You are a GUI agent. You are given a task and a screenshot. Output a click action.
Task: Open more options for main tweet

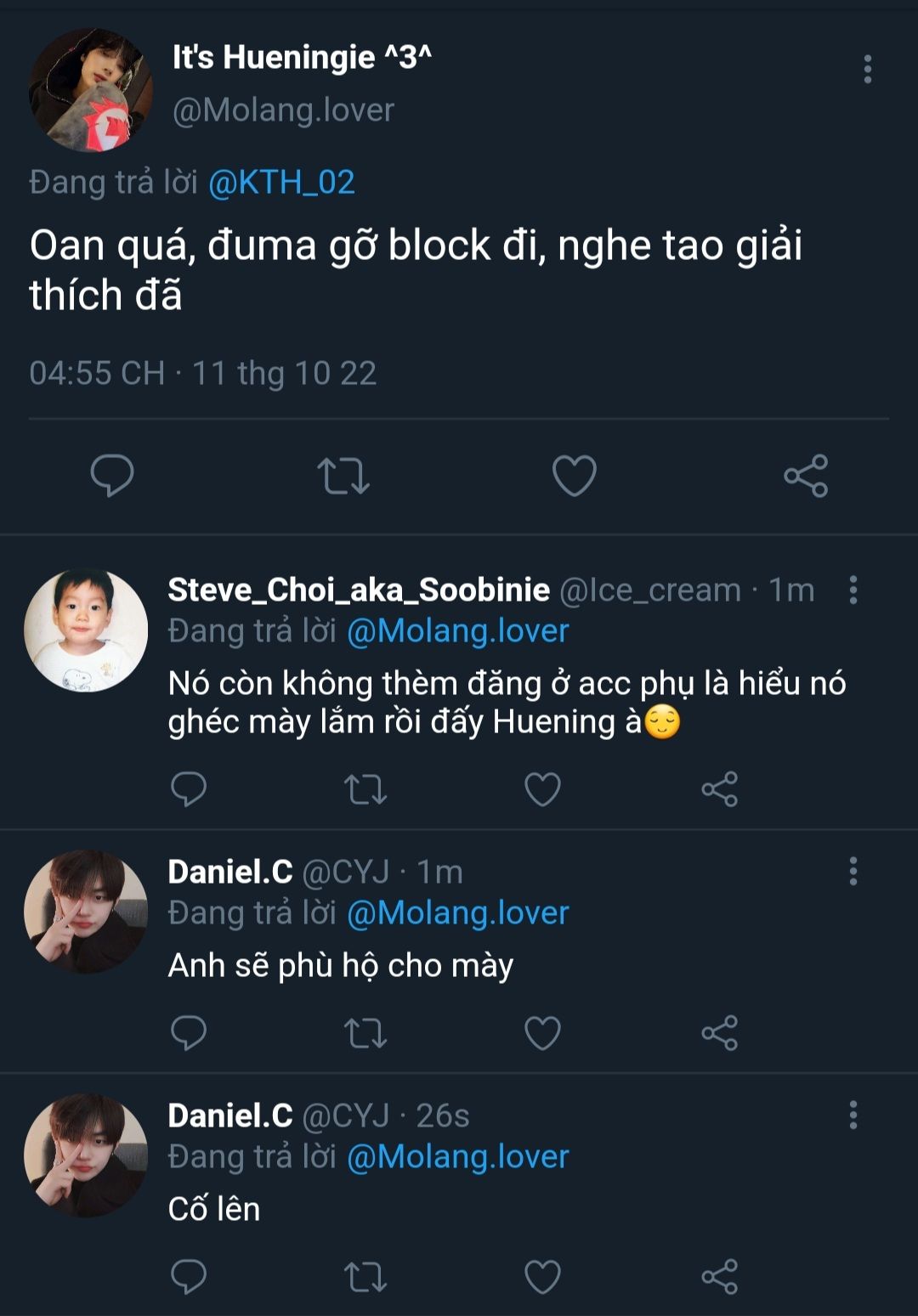867,70
